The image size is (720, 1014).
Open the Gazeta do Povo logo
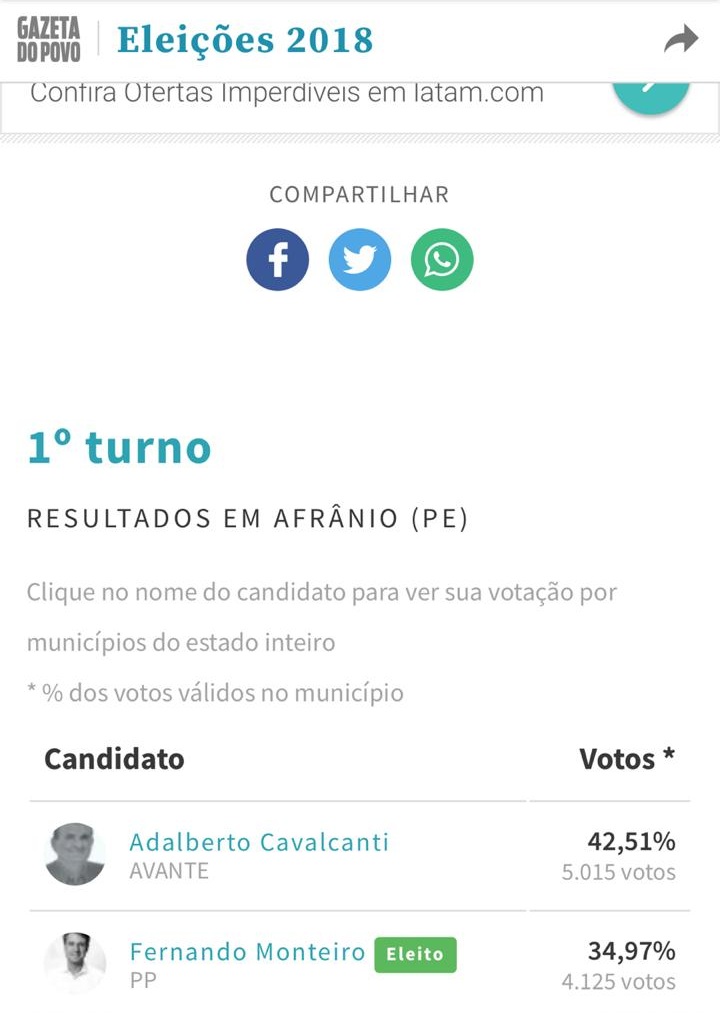click(x=49, y=39)
